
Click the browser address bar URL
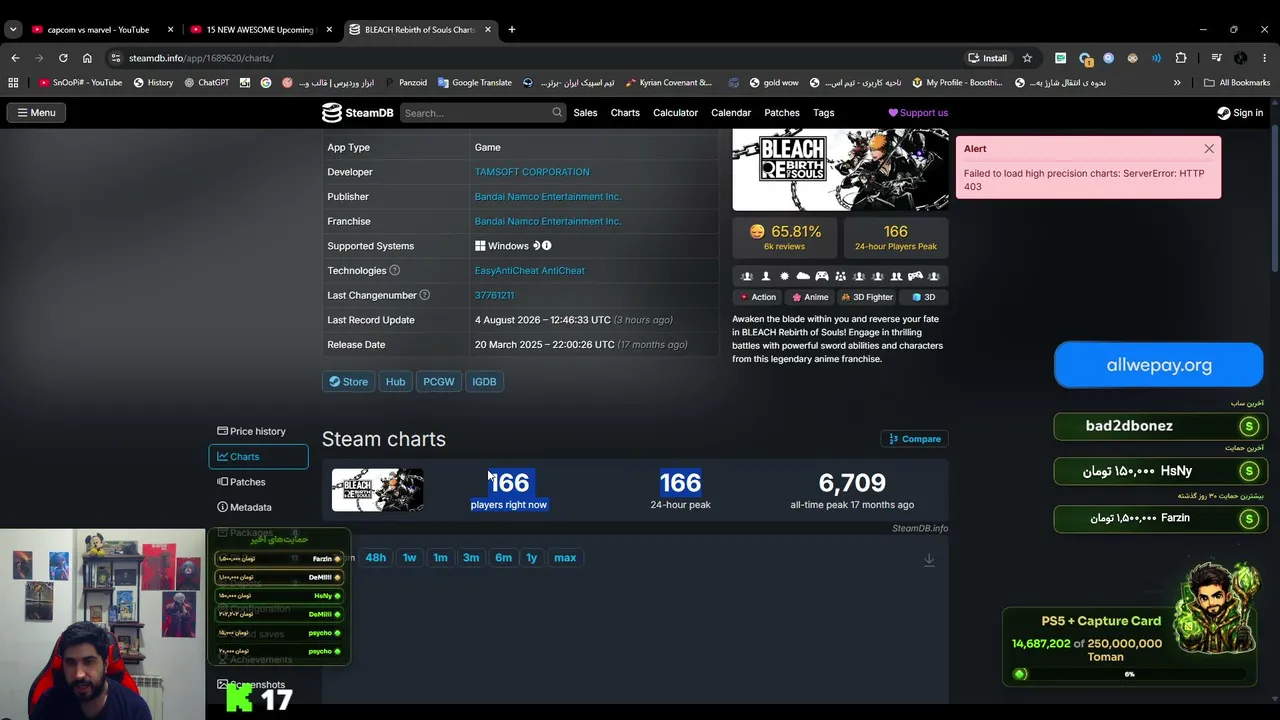[x=201, y=58]
